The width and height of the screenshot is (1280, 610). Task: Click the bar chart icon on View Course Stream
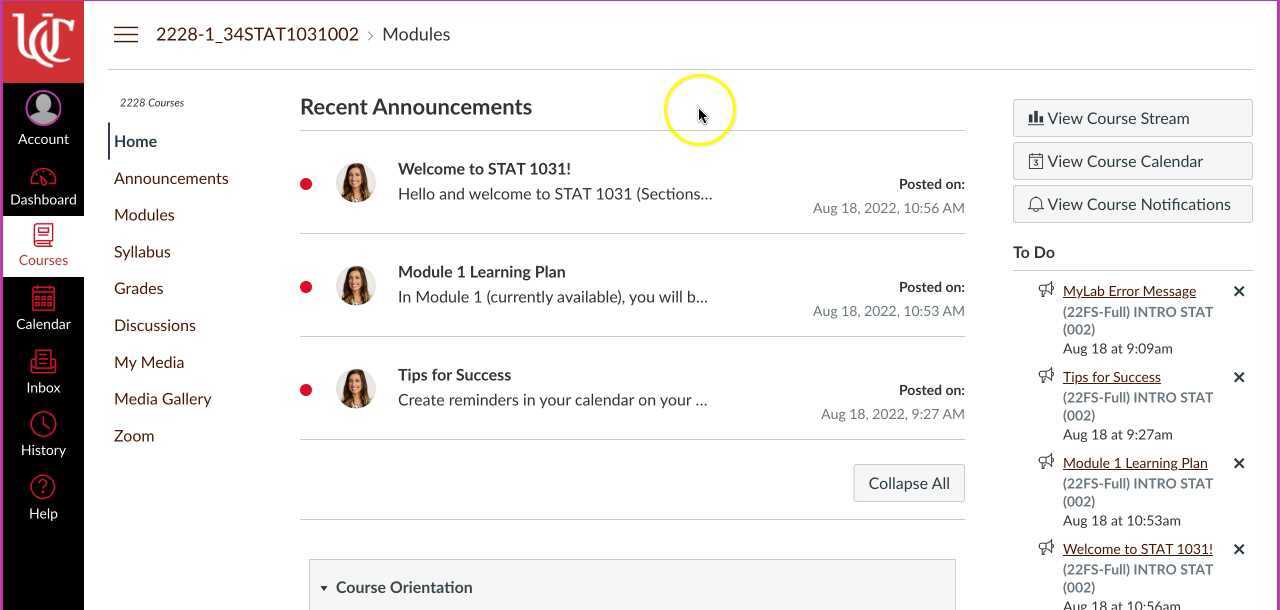1037,118
